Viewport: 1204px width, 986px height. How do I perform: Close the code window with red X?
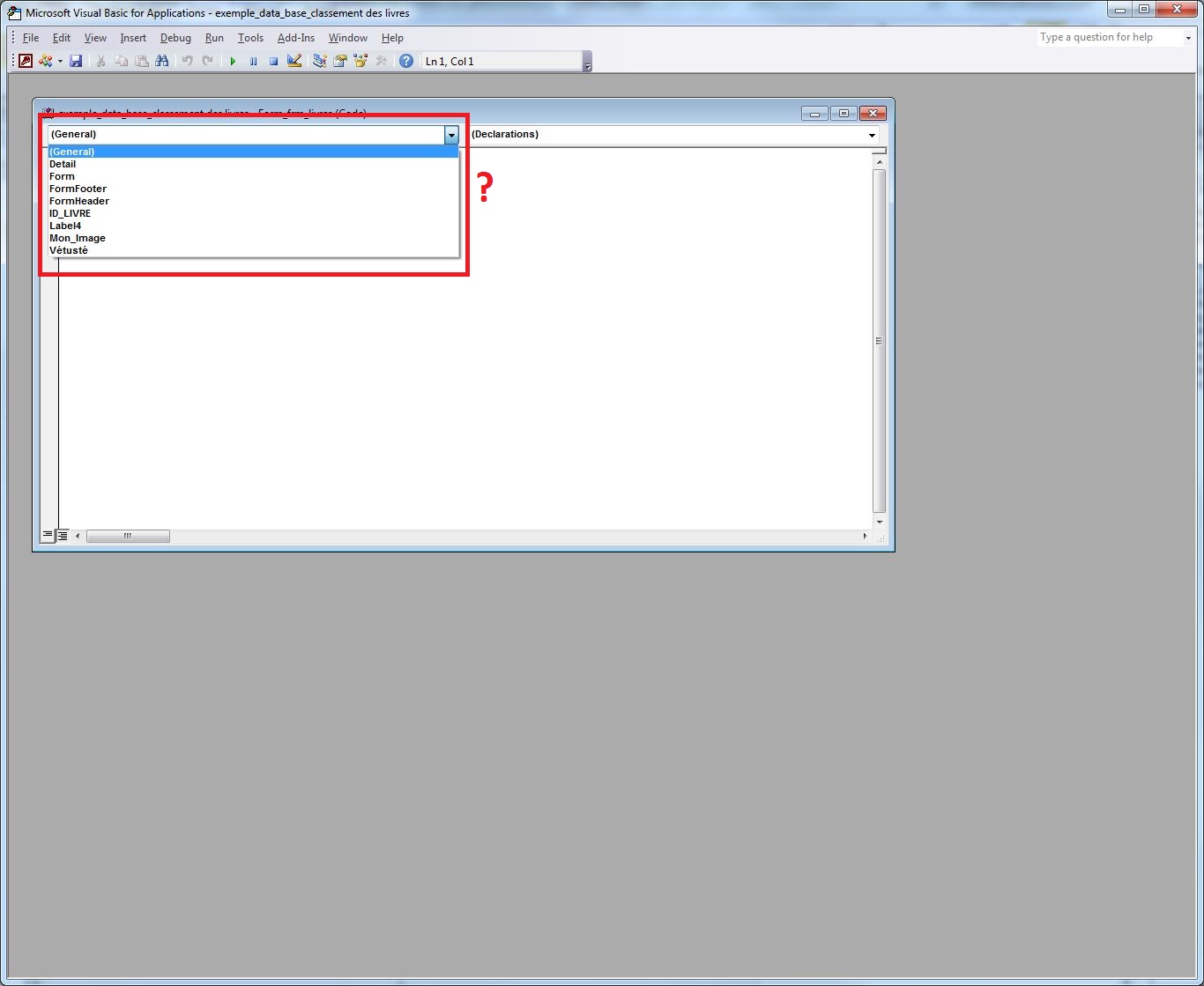pyautogui.click(x=873, y=114)
